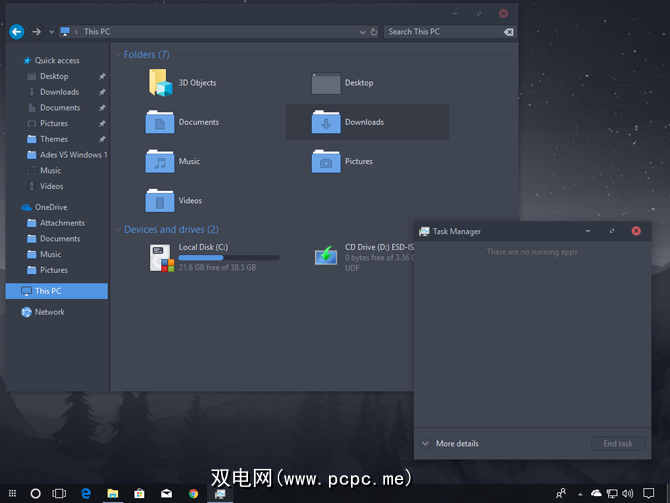This screenshot has height=503, width=670.
Task: Launch Google Chrome from the taskbar
Action: point(192,493)
